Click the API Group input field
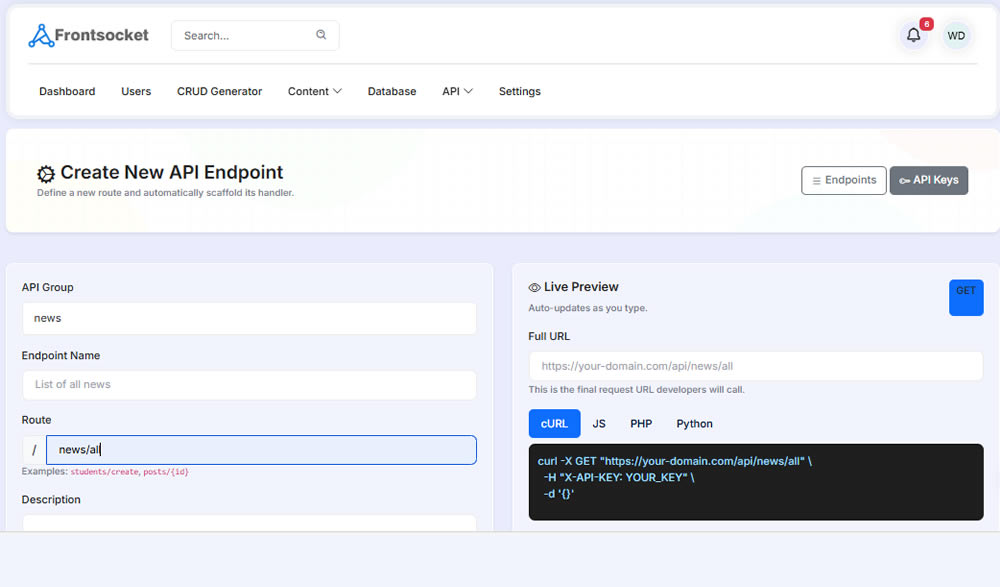 click(249, 318)
